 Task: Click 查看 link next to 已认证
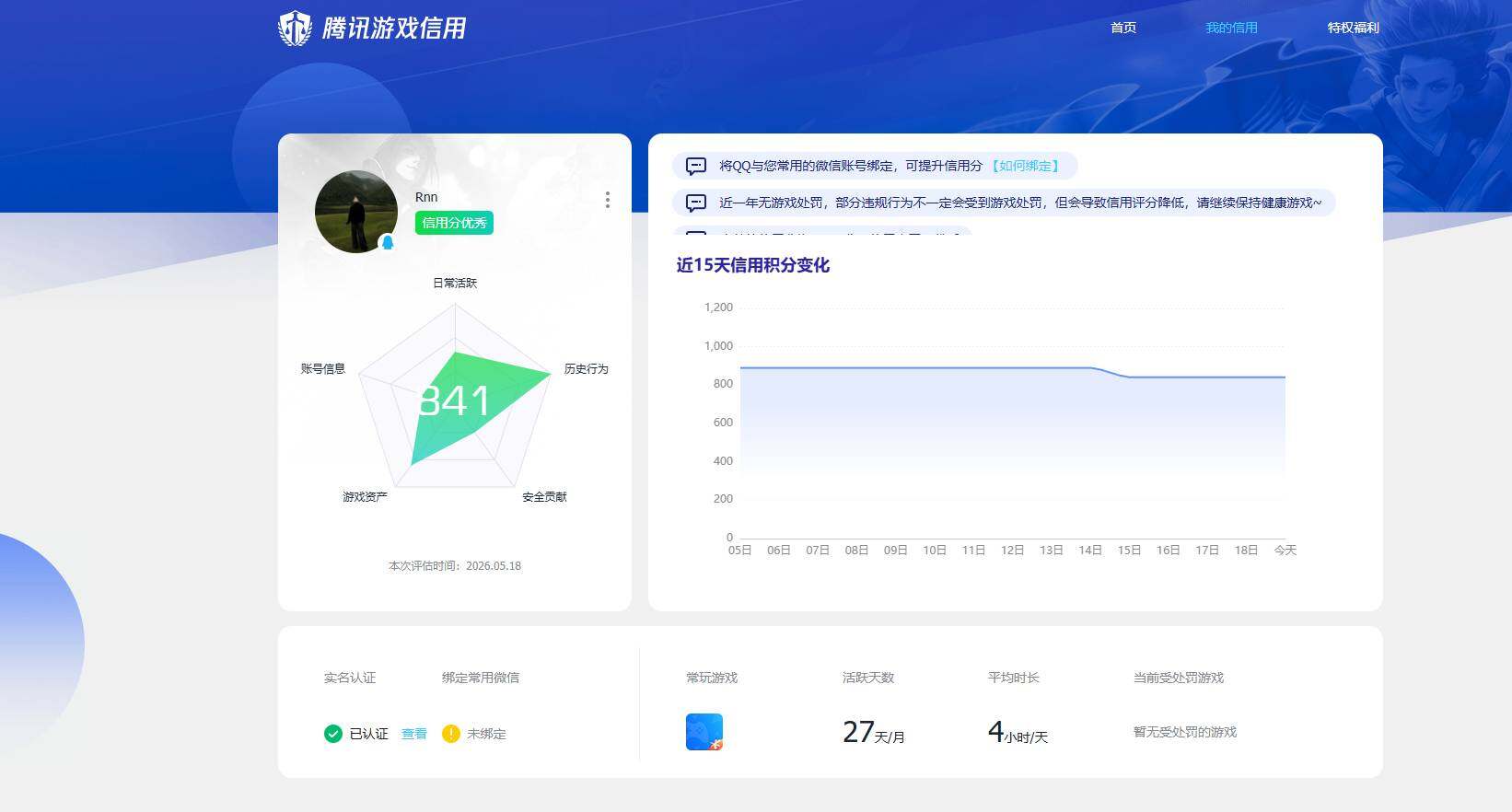tap(414, 734)
